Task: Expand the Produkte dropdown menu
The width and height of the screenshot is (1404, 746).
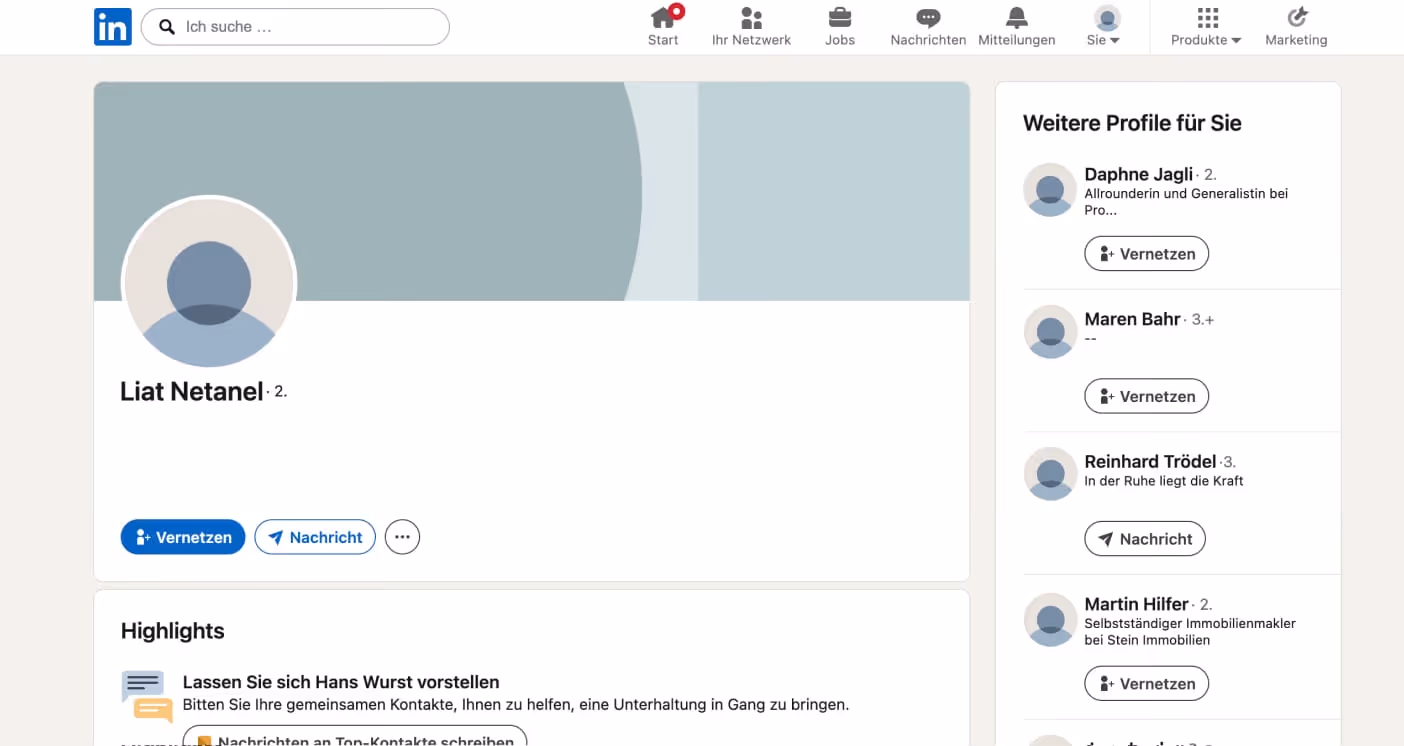Action: pos(1207,40)
